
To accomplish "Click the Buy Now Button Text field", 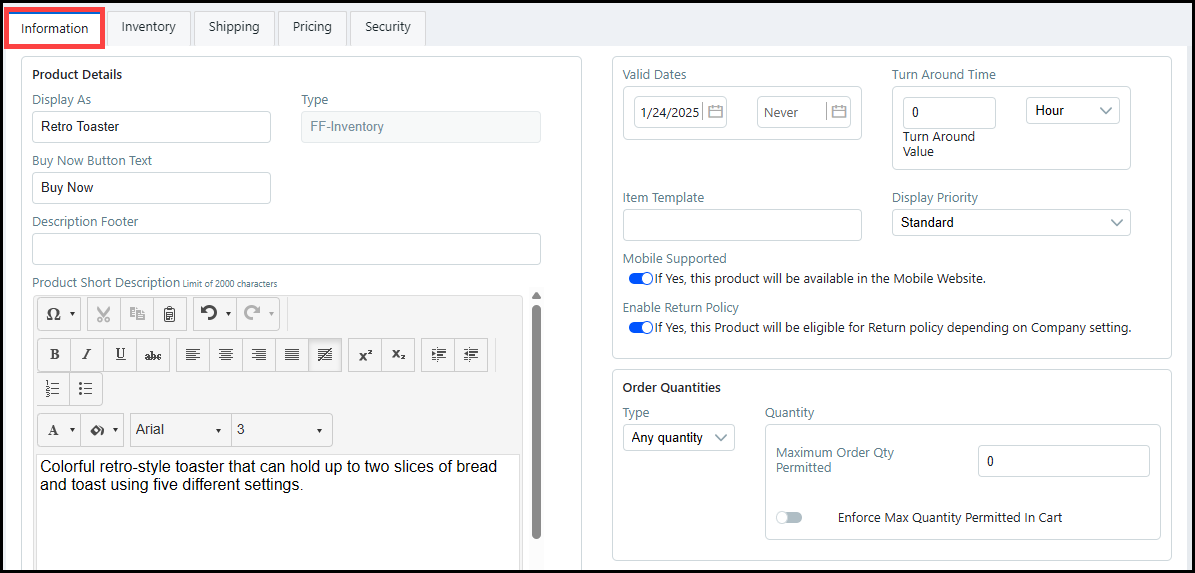I will (151, 188).
